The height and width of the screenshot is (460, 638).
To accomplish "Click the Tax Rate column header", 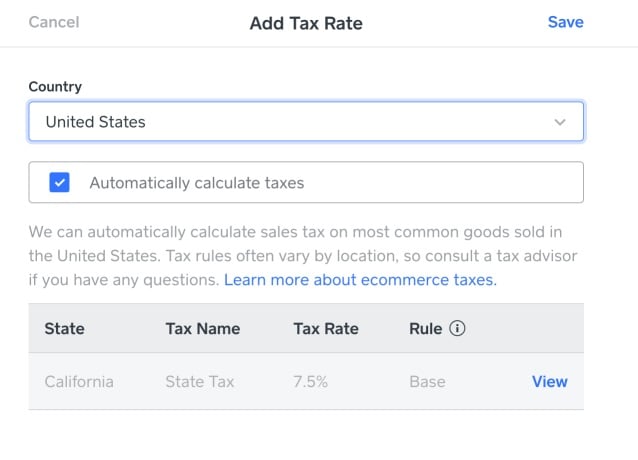I will click(326, 329).
